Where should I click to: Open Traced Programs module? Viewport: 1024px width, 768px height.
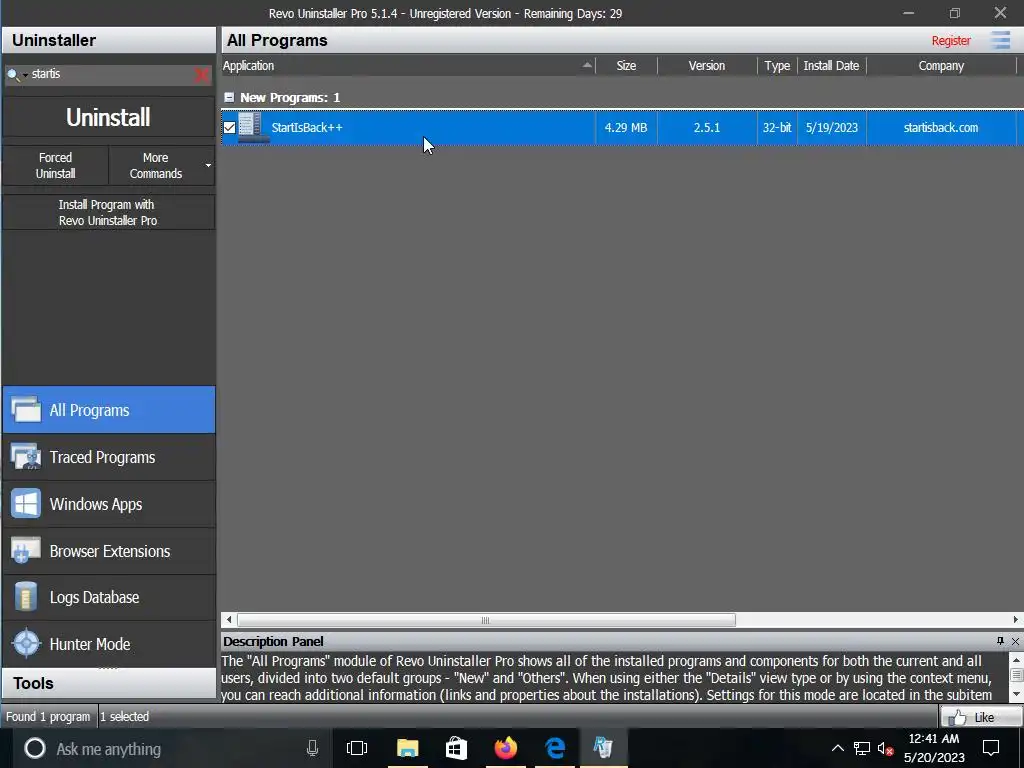coord(109,457)
